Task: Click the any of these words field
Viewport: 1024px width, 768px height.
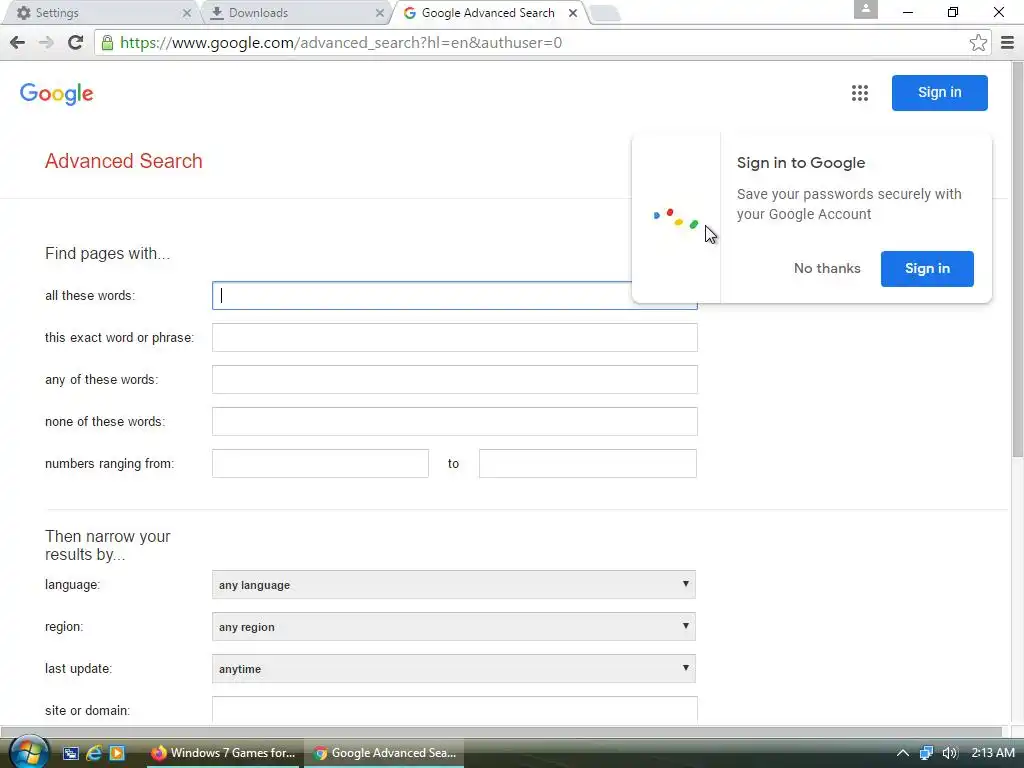Action: 455,379
